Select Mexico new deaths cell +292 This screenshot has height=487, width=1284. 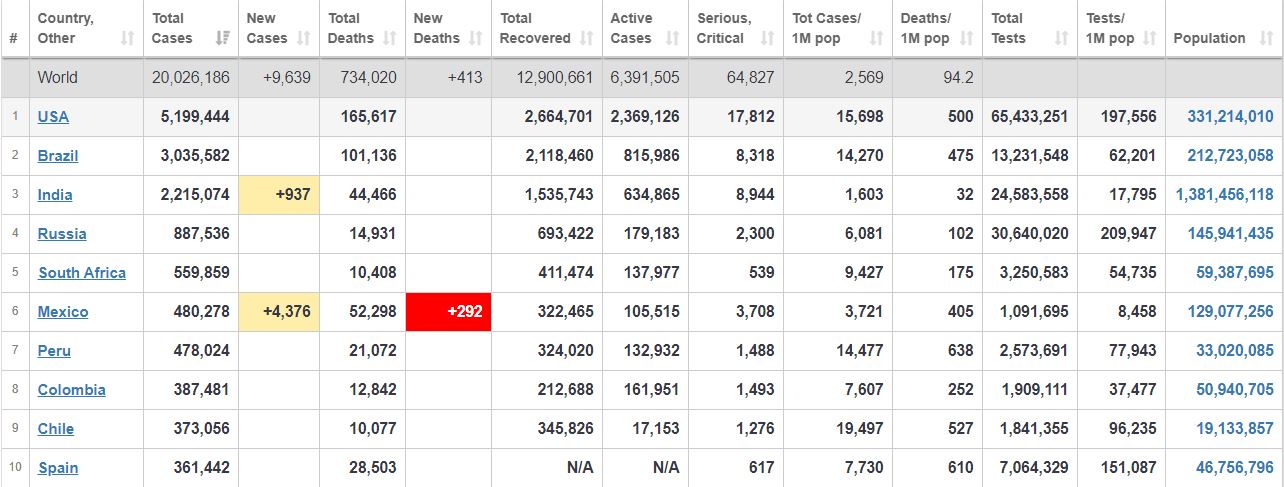tap(448, 311)
